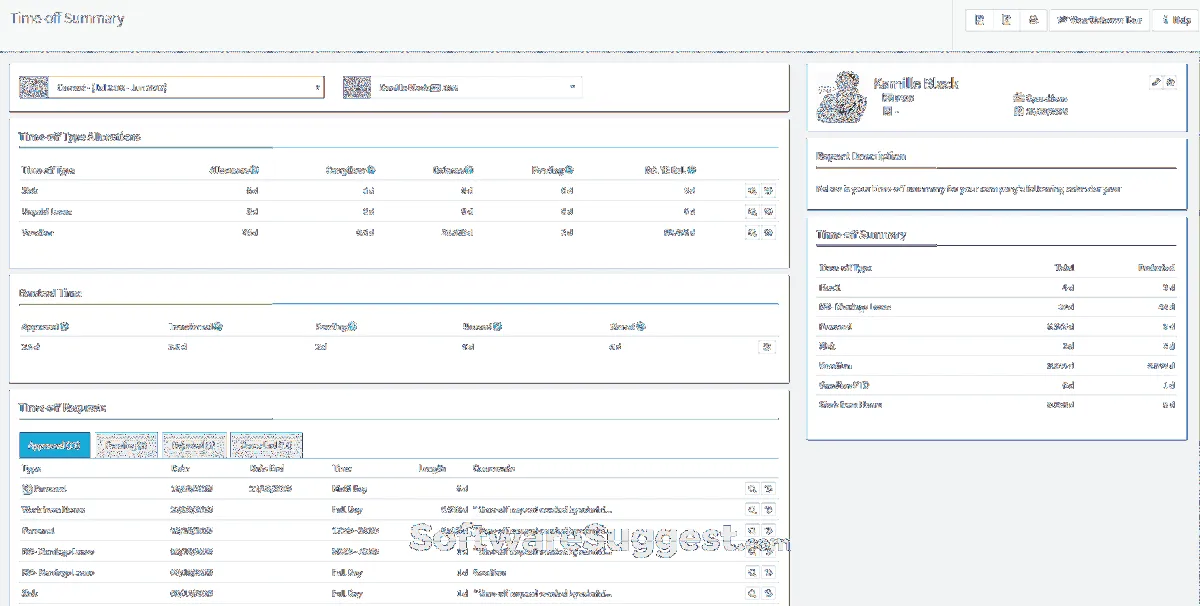Click info icon next to Carryover header
The width and height of the screenshot is (1200, 606).
[371, 171]
